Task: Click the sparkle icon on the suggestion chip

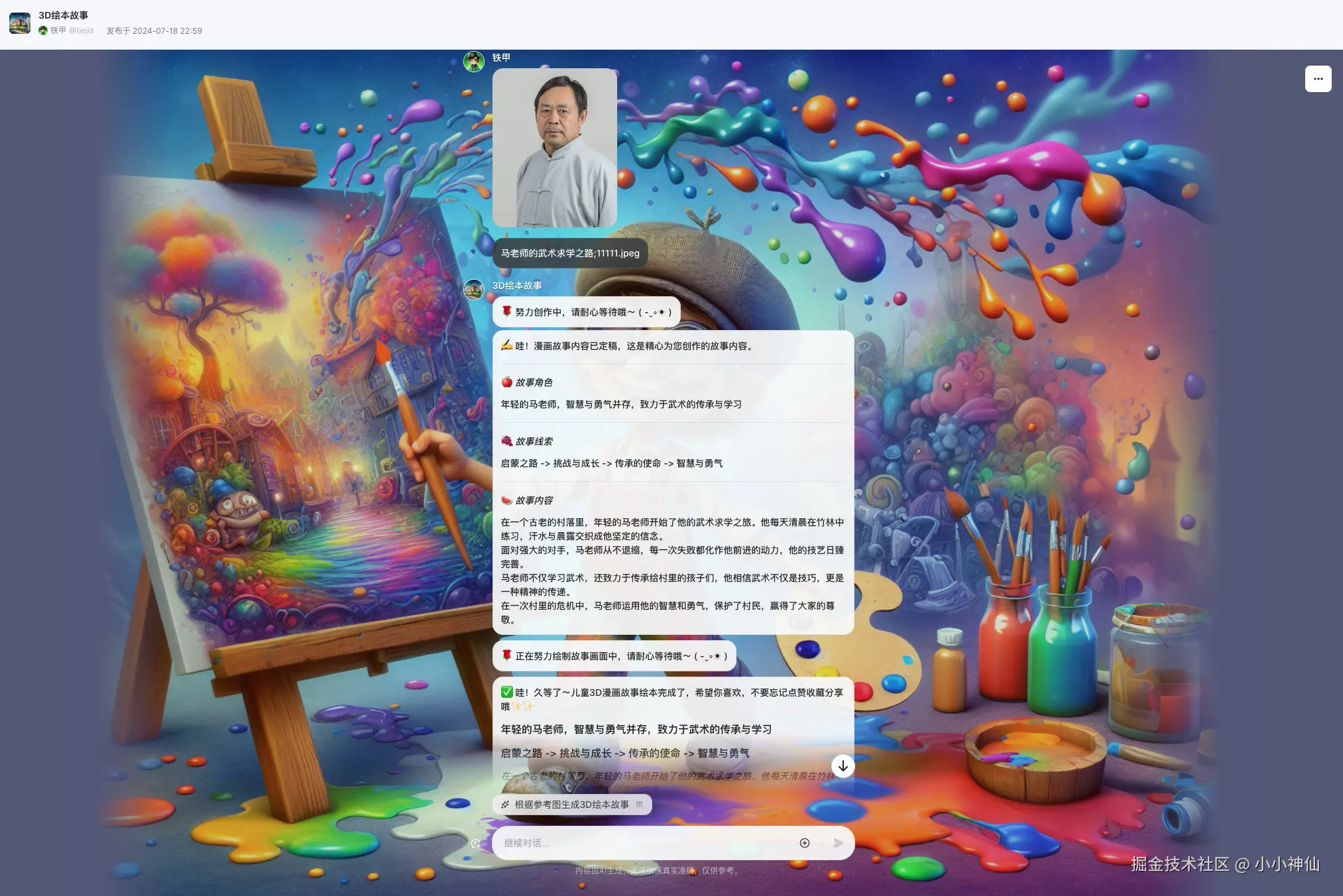Action: coord(504,805)
